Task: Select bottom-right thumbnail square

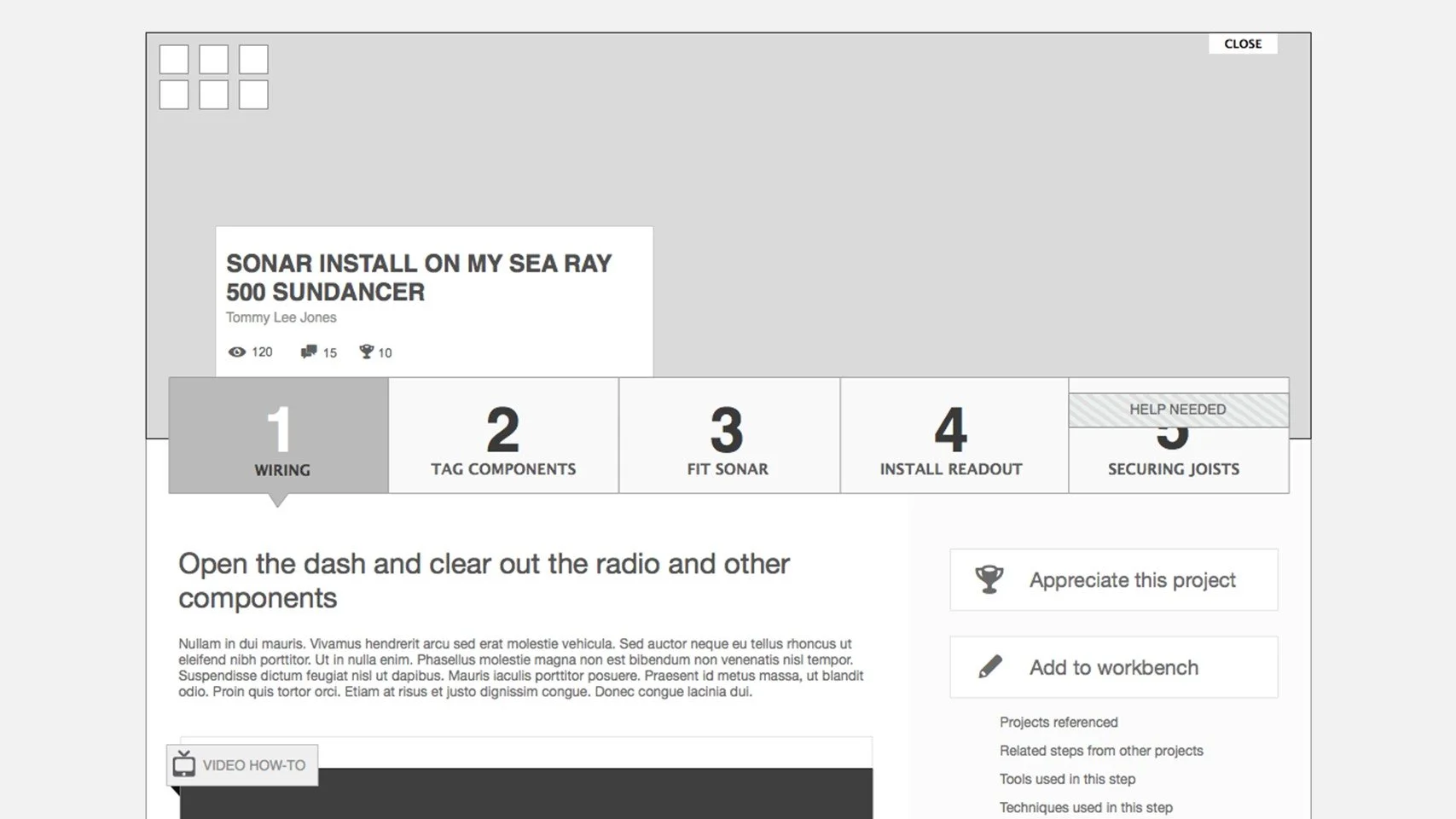Action: 253,95
